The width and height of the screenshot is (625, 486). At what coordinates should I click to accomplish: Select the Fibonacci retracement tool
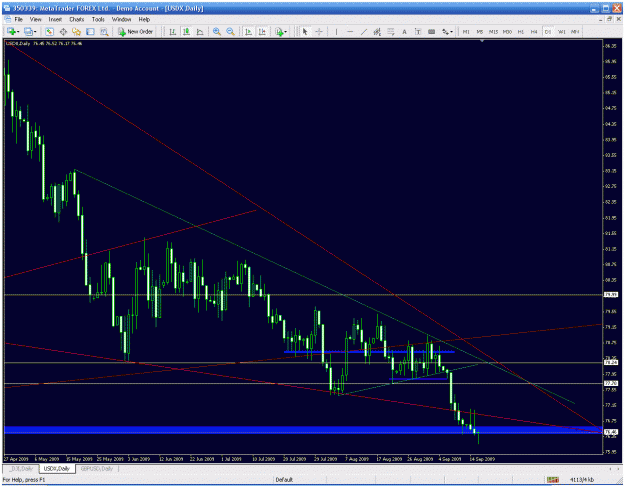coord(391,31)
